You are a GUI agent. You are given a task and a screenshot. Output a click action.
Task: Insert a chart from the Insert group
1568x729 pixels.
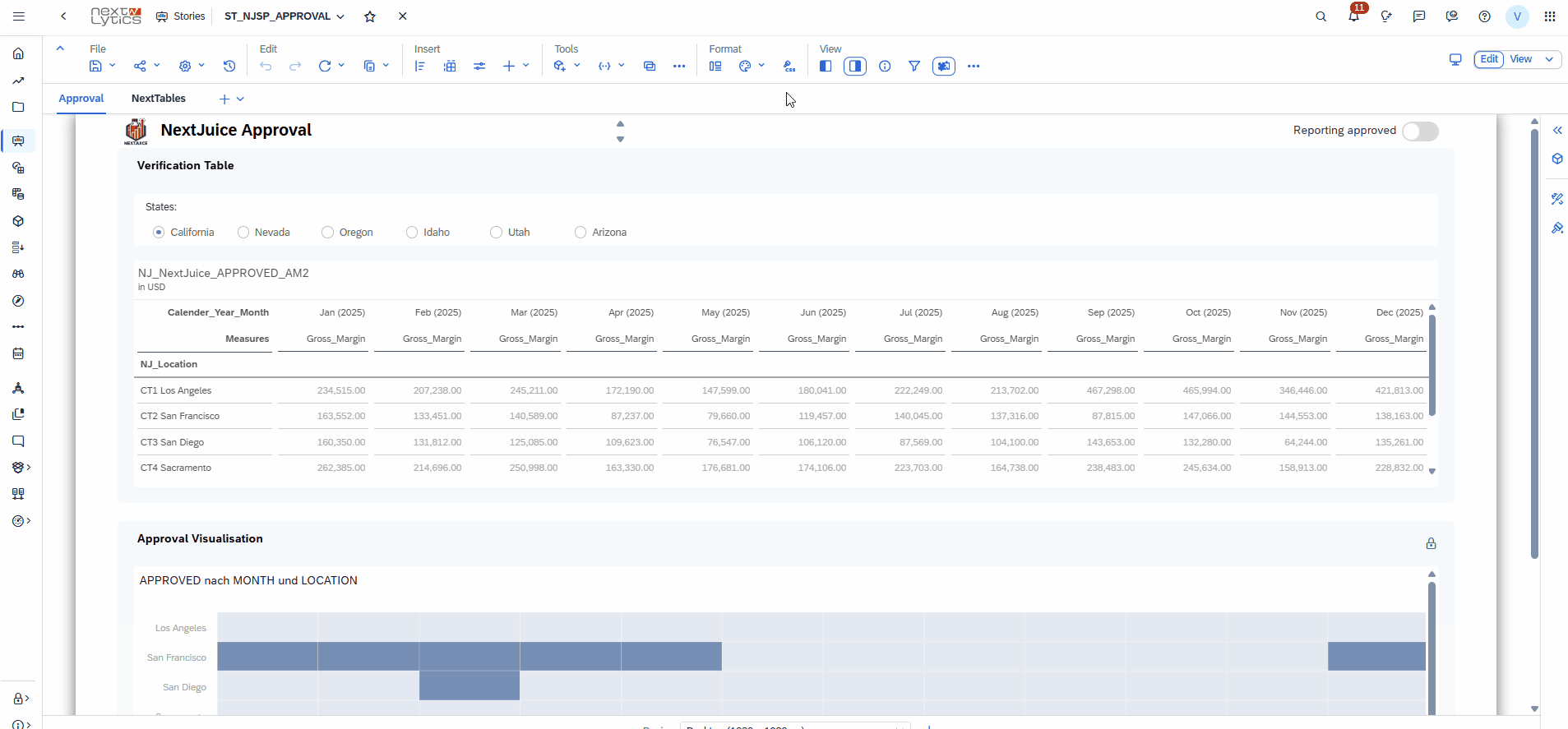[420, 66]
